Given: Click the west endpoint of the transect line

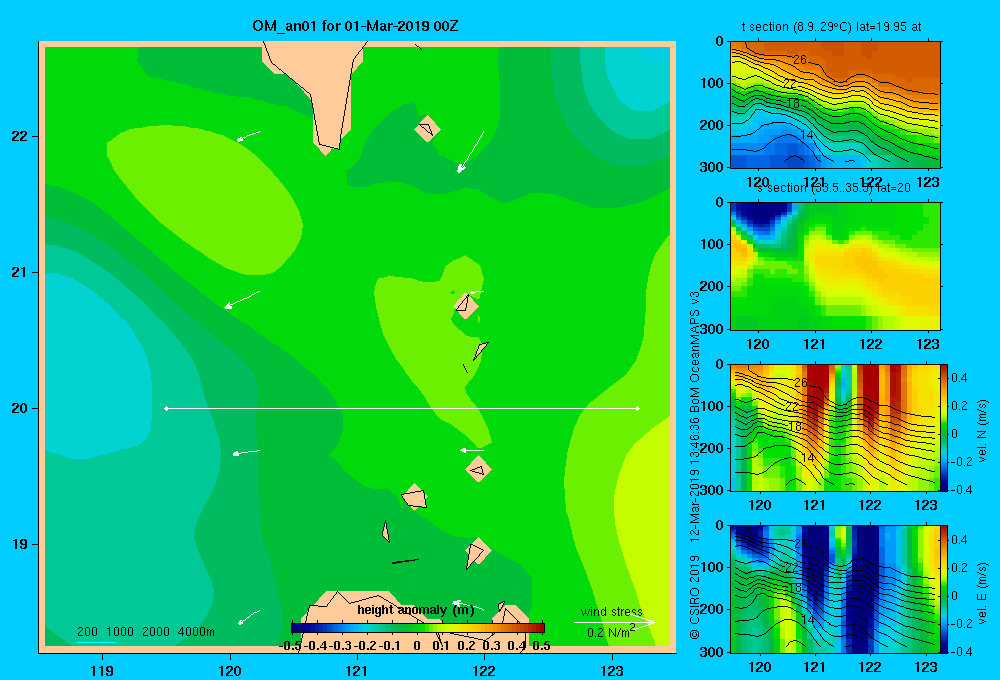Looking at the screenshot, I should coord(166,408).
